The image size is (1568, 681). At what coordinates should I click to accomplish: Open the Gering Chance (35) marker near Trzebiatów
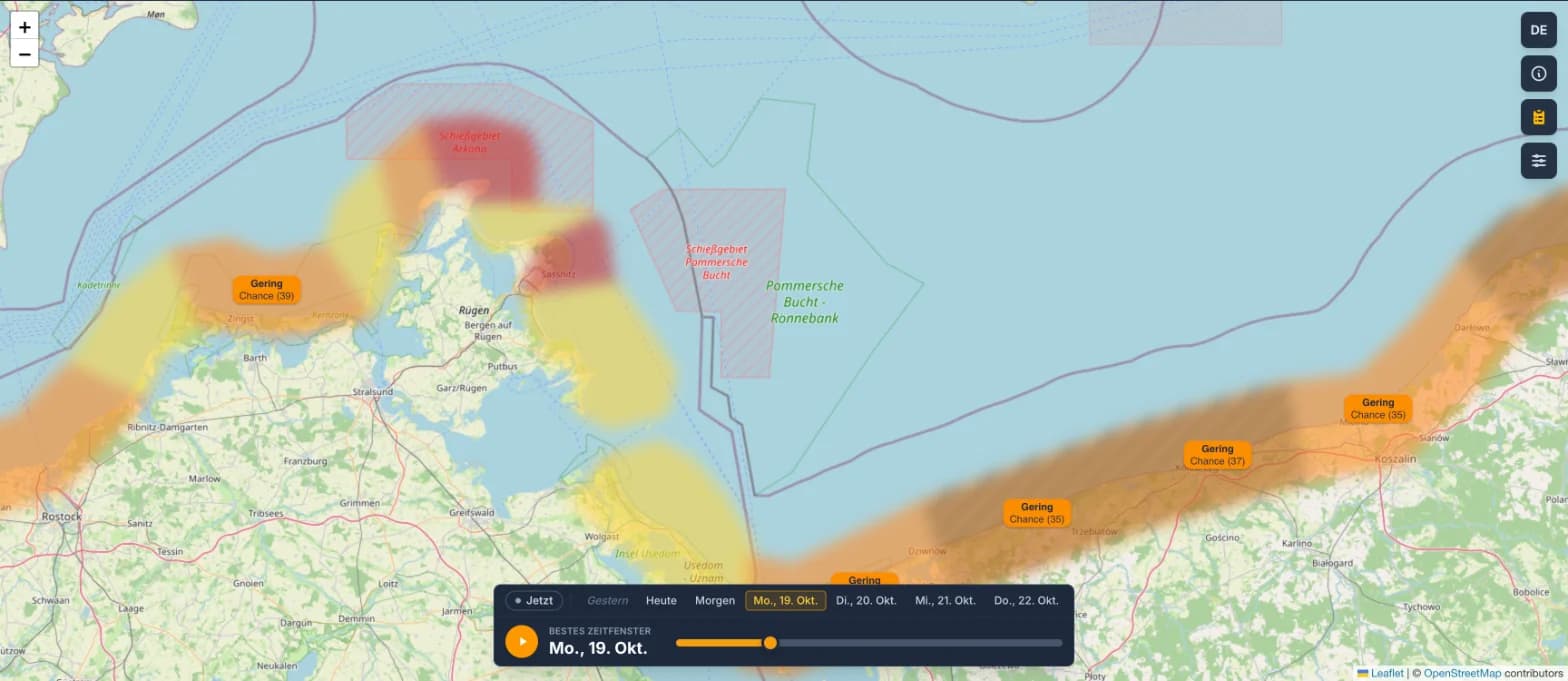click(1037, 513)
